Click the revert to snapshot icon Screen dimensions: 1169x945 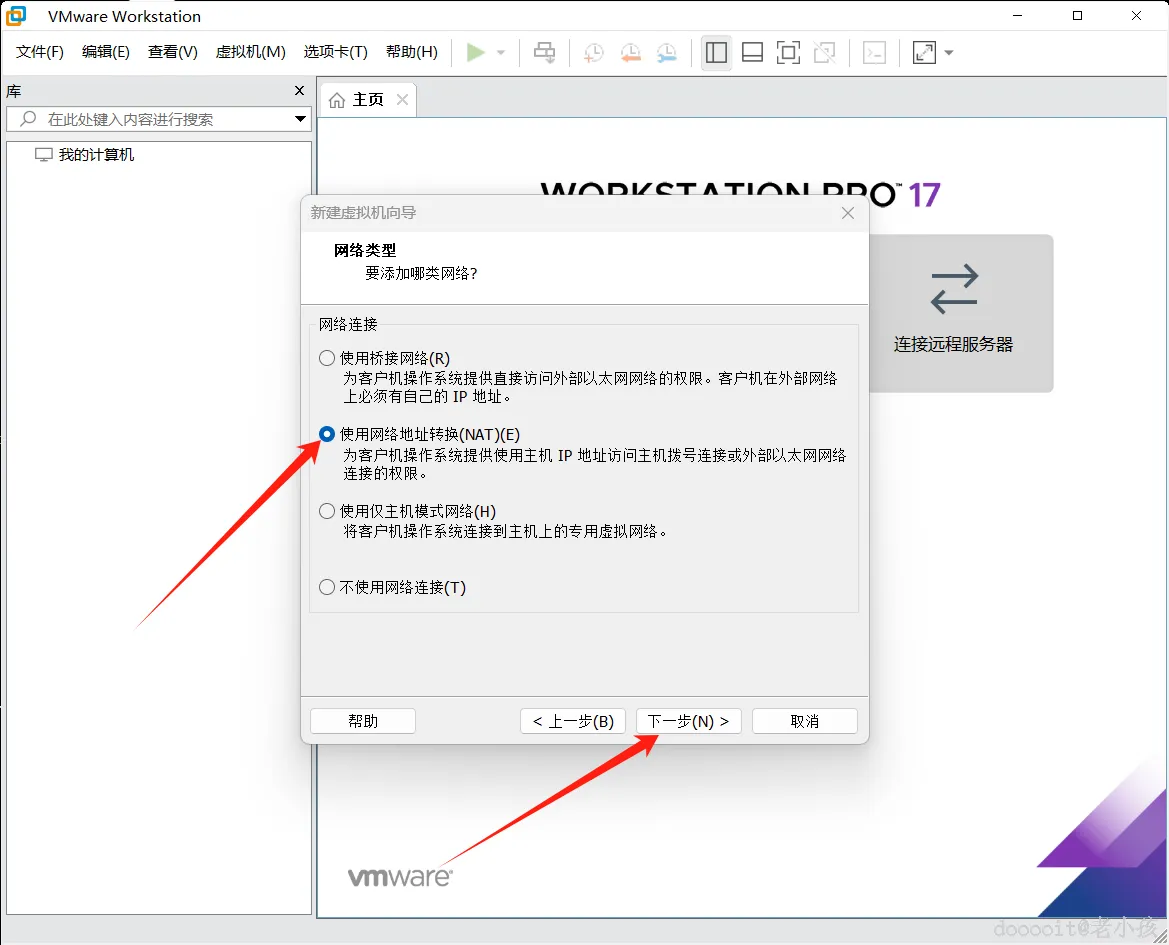pyautogui.click(x=631, y=52)
